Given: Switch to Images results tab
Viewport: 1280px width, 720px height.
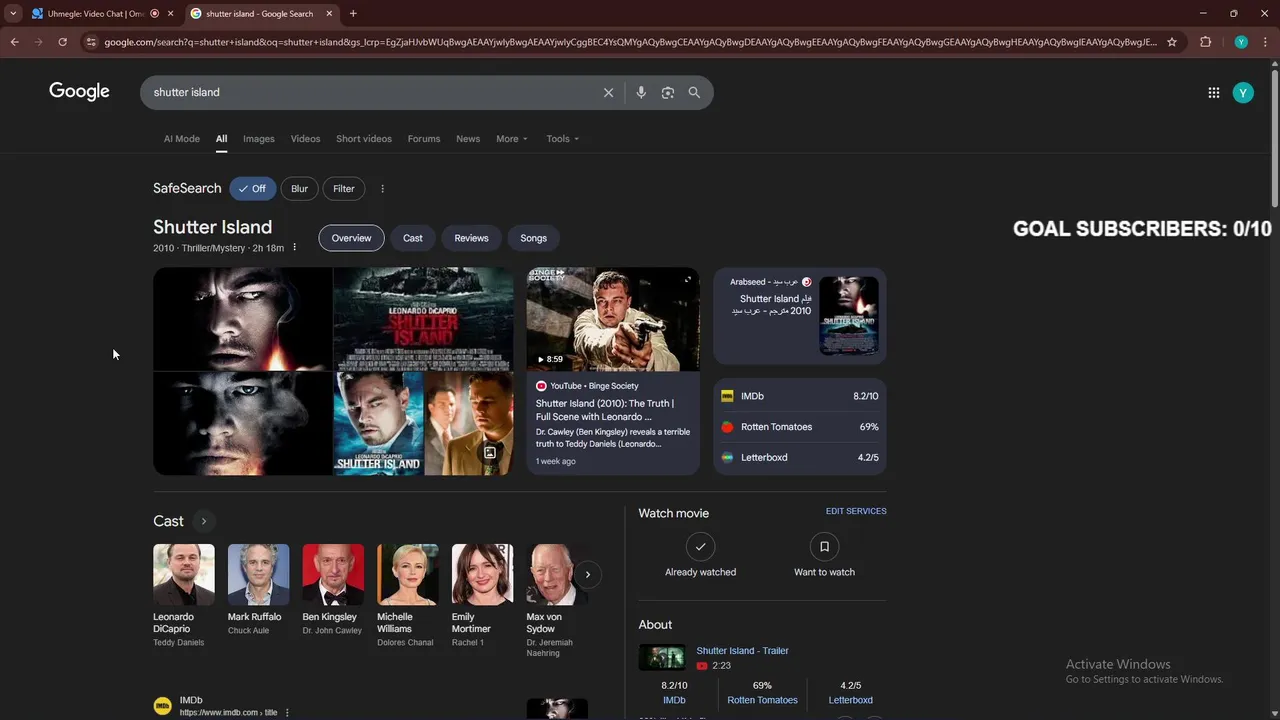Looking at the screenshot, I should coord(258,139).
